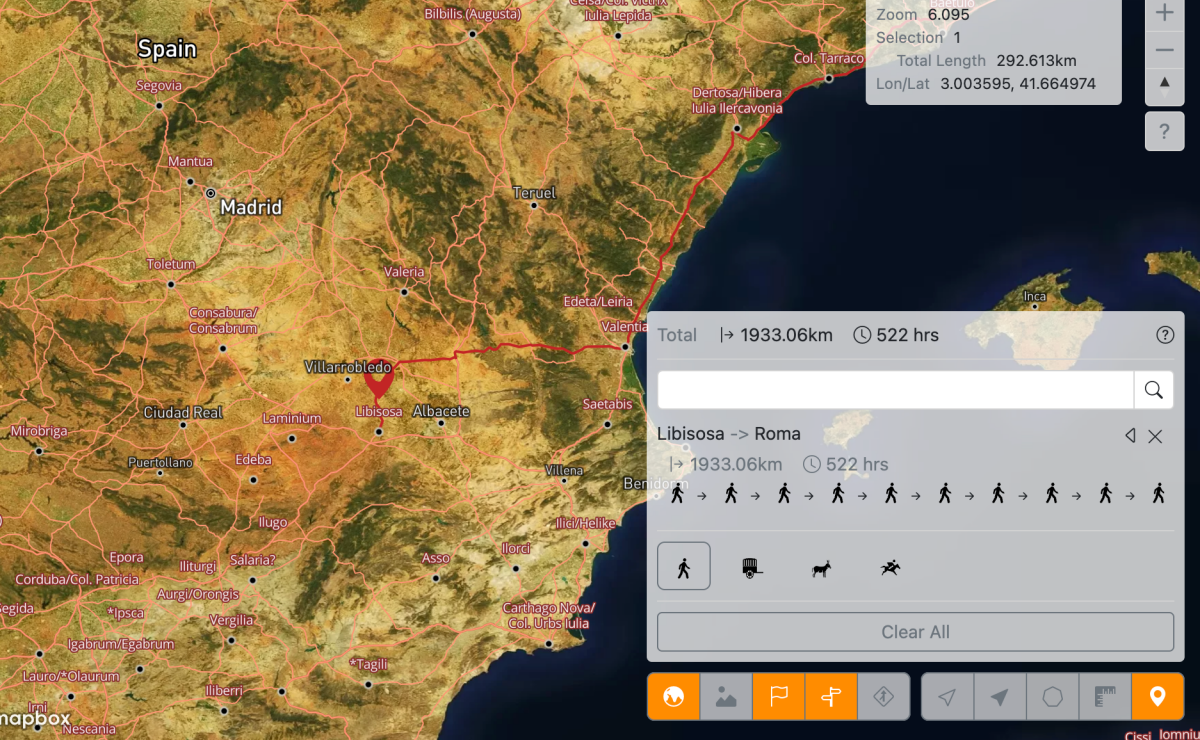Click the route search input field
1200x740 pixels.
tap(895, 390)
